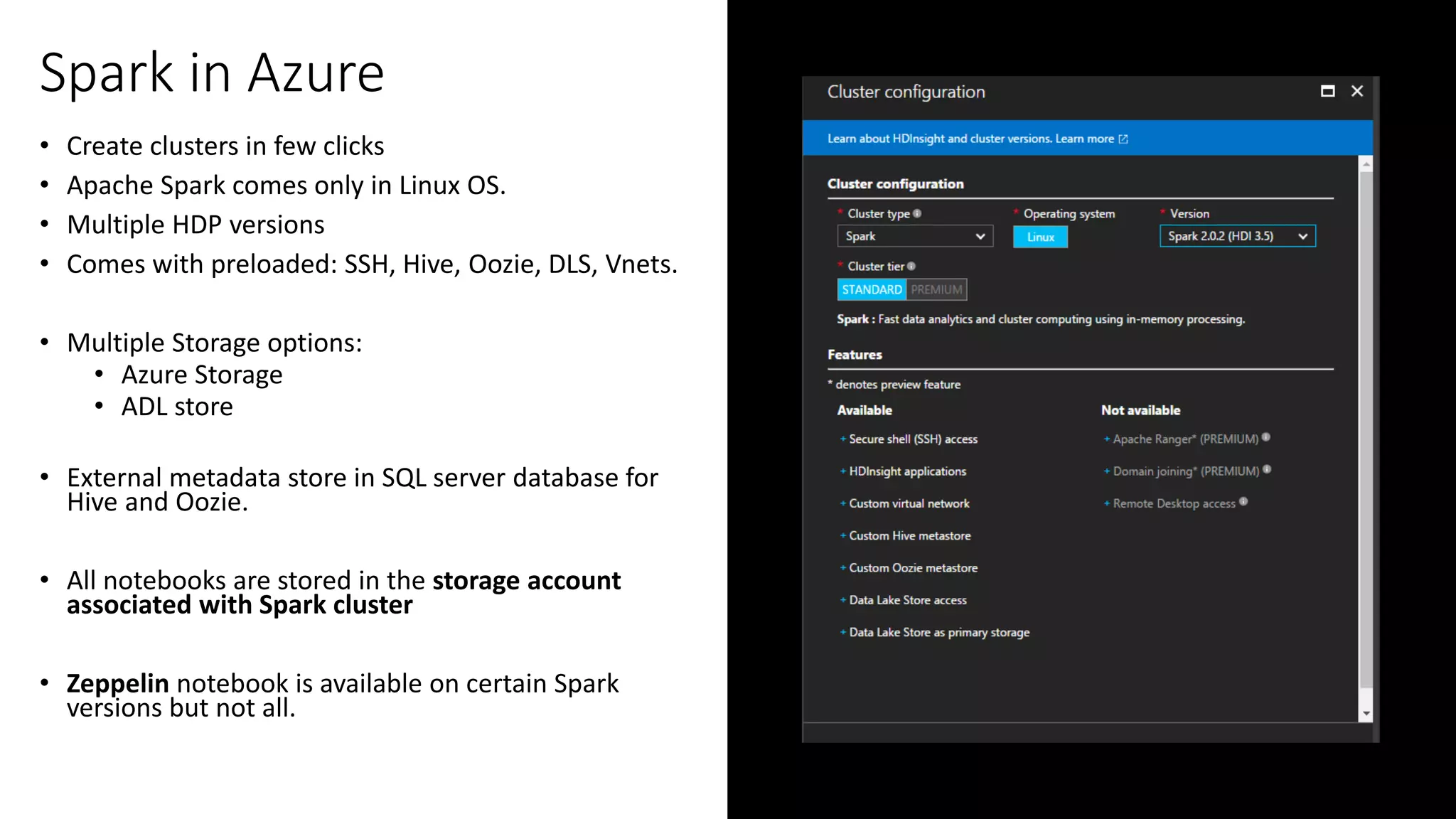
Task: Show the Domain joining info icon
Action: coord(1267,469)
